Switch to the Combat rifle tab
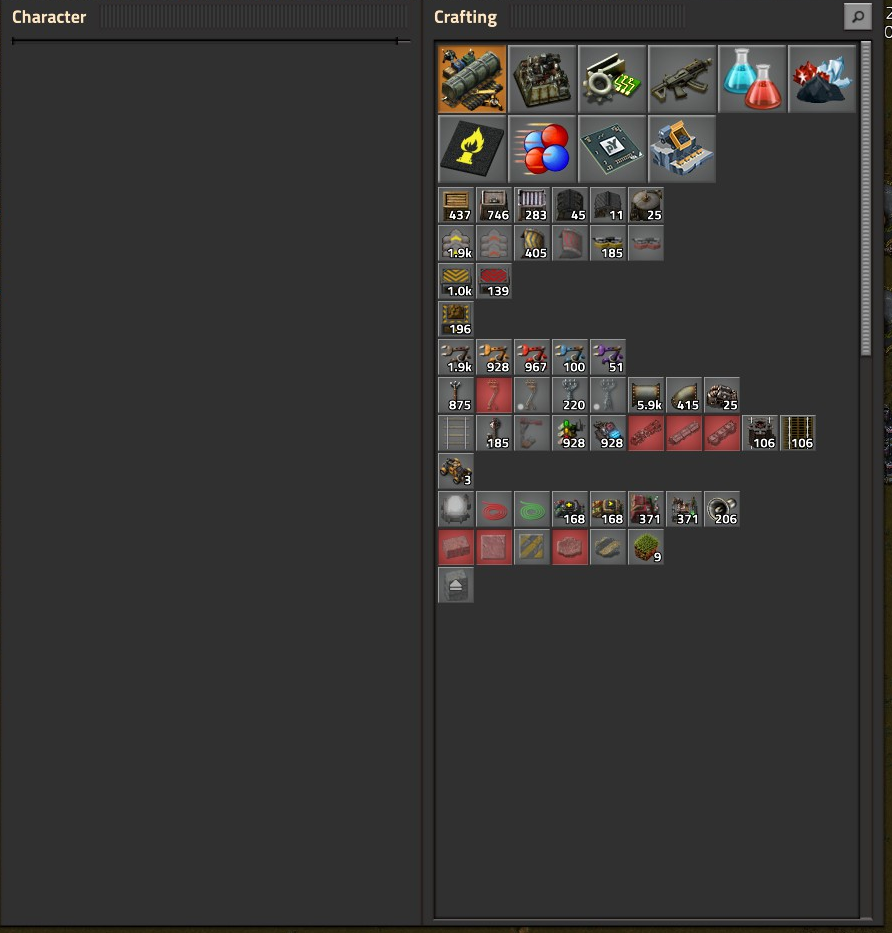The height and width of the screenshot is (933, 892). click(x=682, y=79)
